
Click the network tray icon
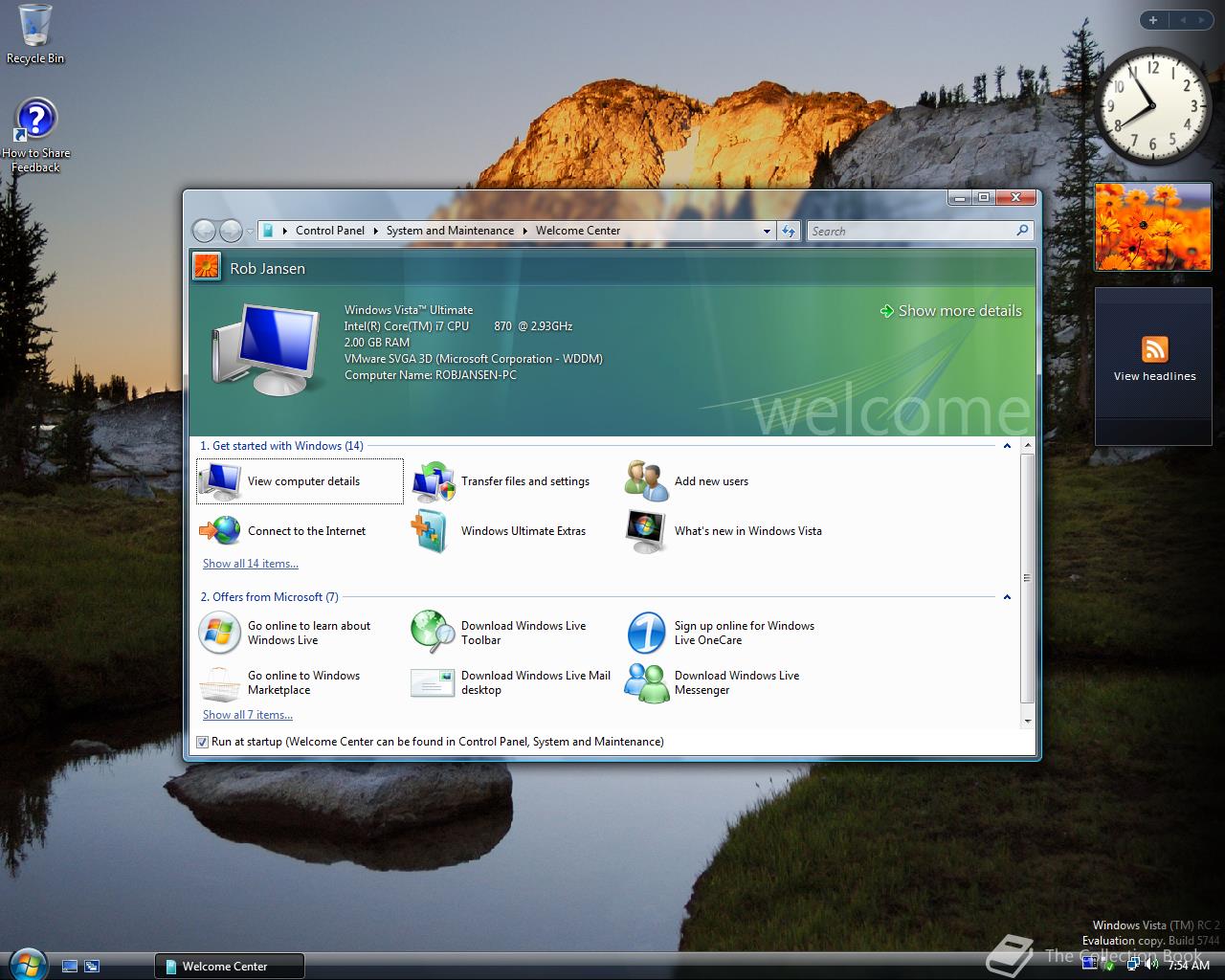[1133, 965]
